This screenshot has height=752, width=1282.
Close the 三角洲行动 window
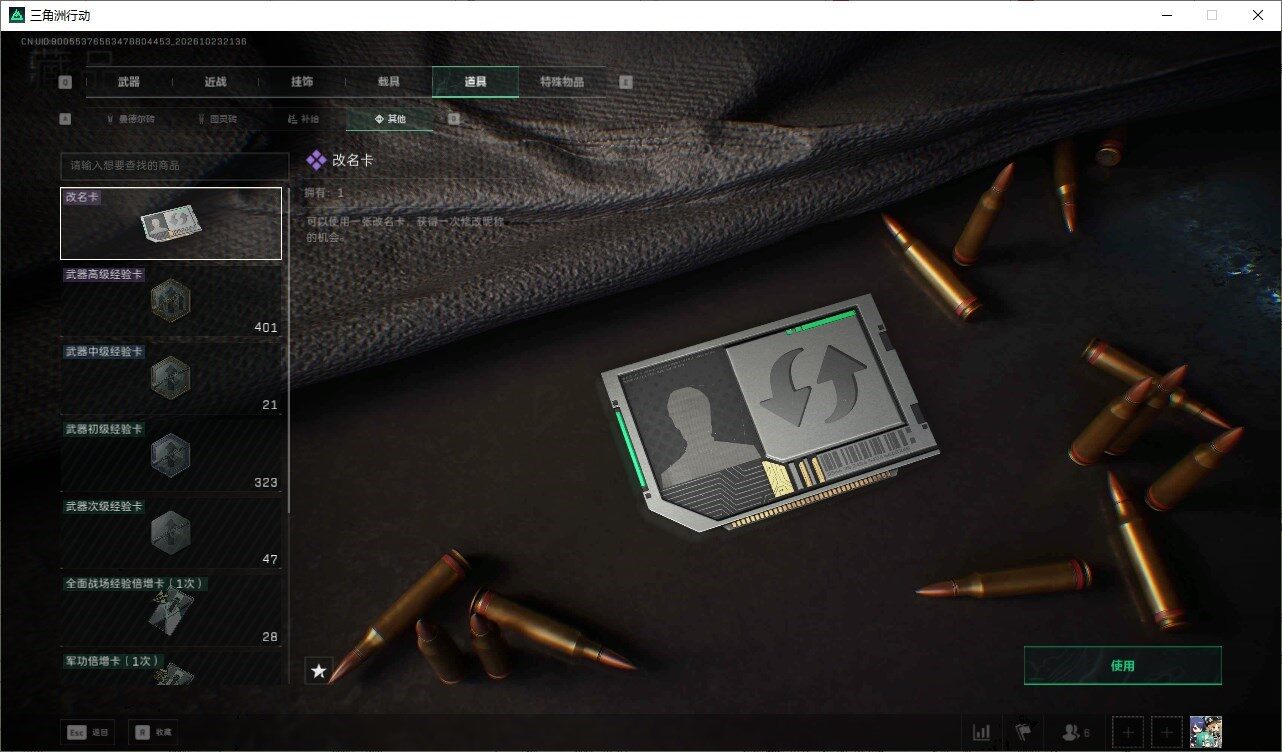point(1258,15)
